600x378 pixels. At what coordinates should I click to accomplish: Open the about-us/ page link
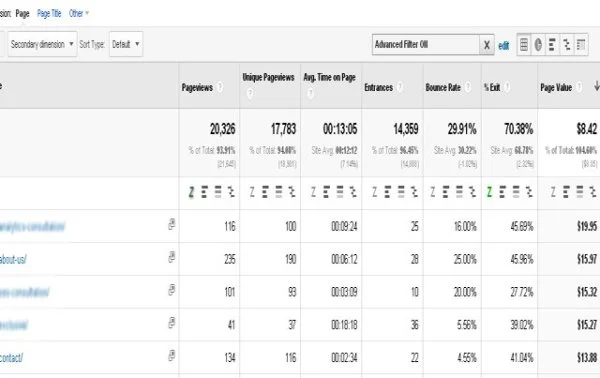point(13,259)
